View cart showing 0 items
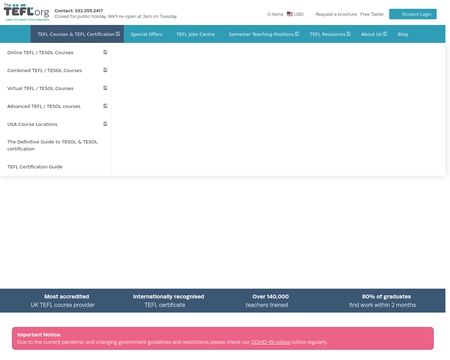The image size is (450, 360). point(275,14)
